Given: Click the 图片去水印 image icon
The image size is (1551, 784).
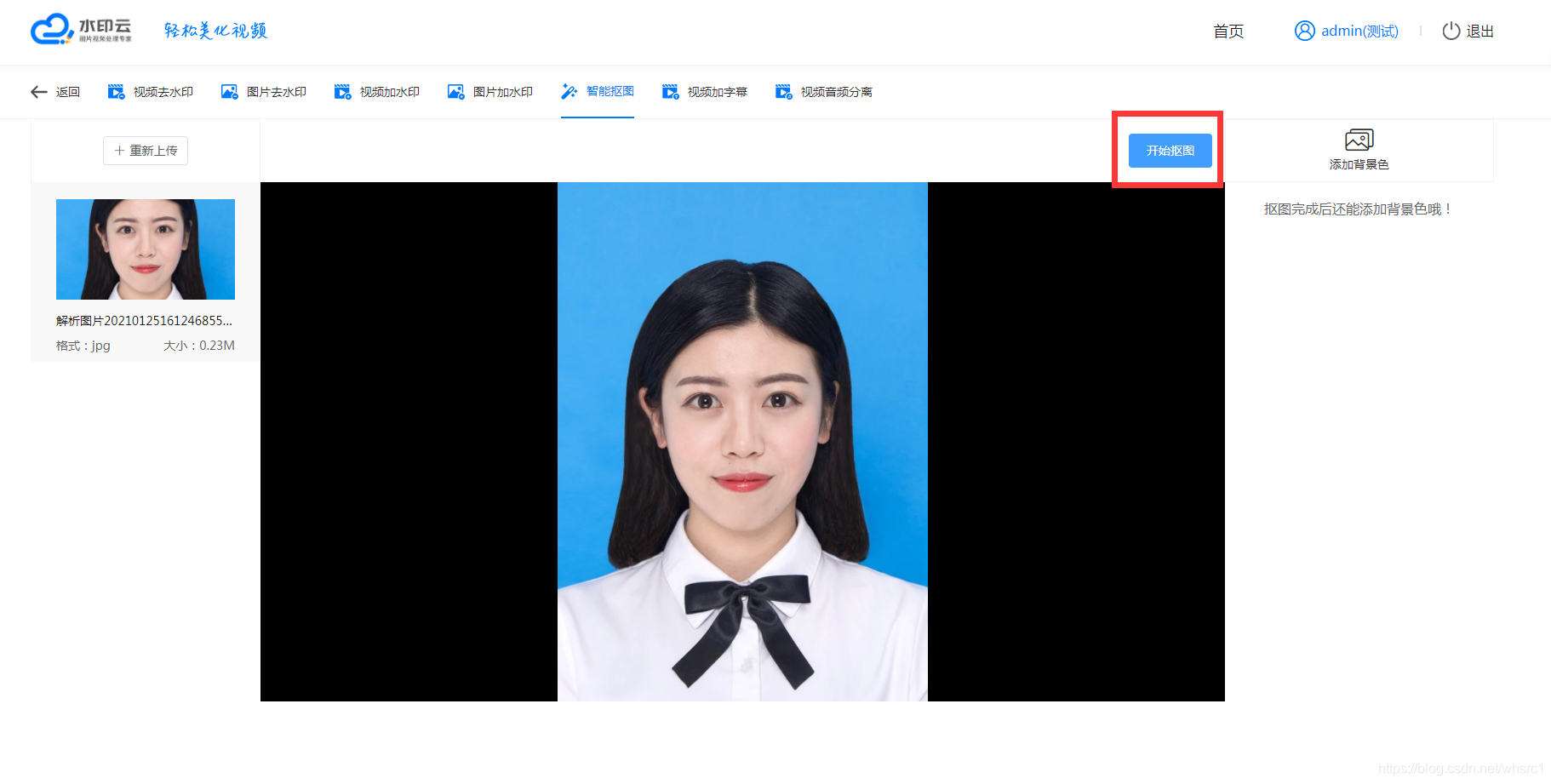Looking at the screenshot, I should tap(229, 92).
